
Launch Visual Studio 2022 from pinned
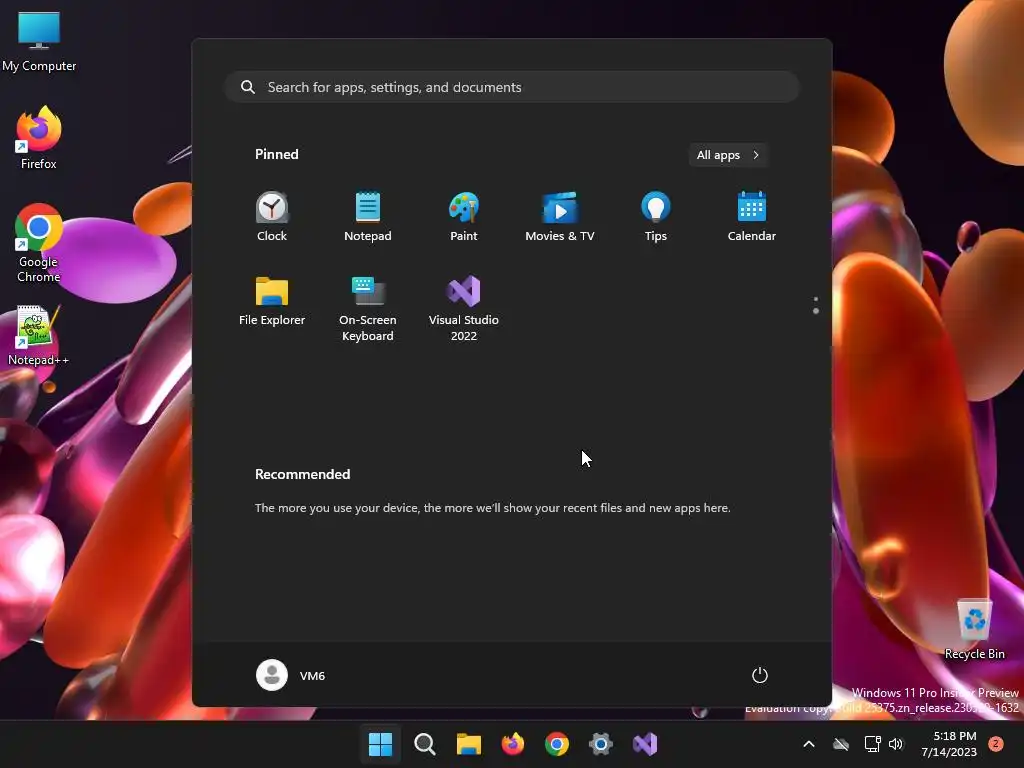click(x=464, y=309)
